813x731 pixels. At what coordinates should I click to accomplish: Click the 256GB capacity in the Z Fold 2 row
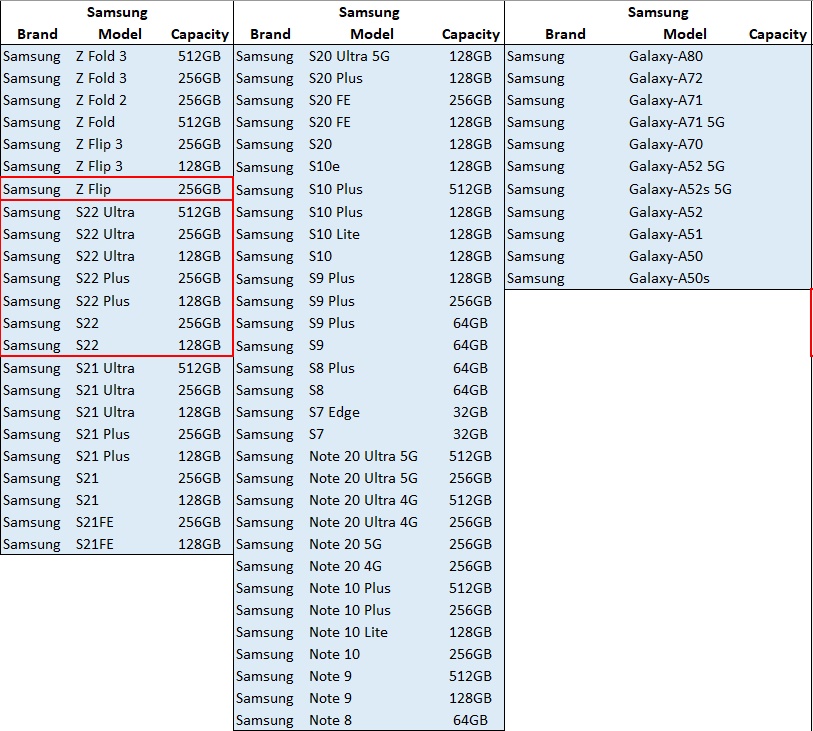[199, 100]
